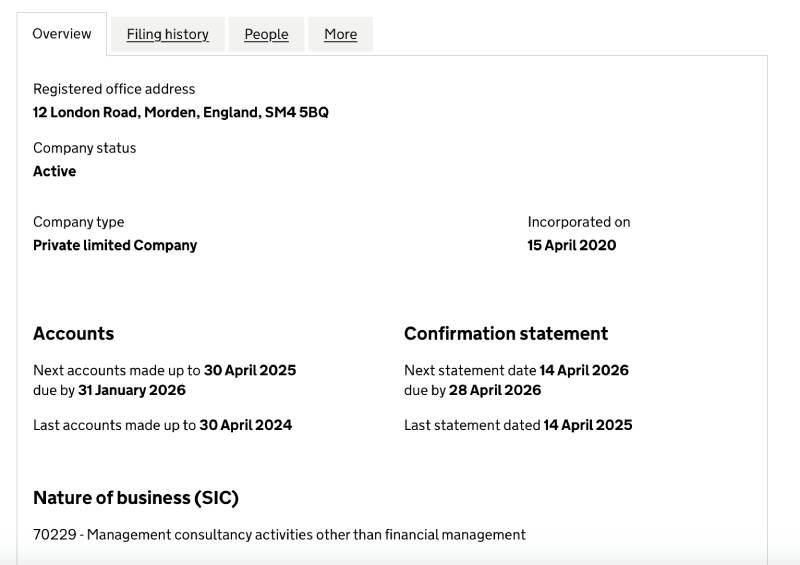
Task: Click the 70229 Management consultancy SIC code line
Action: point(279,534)
